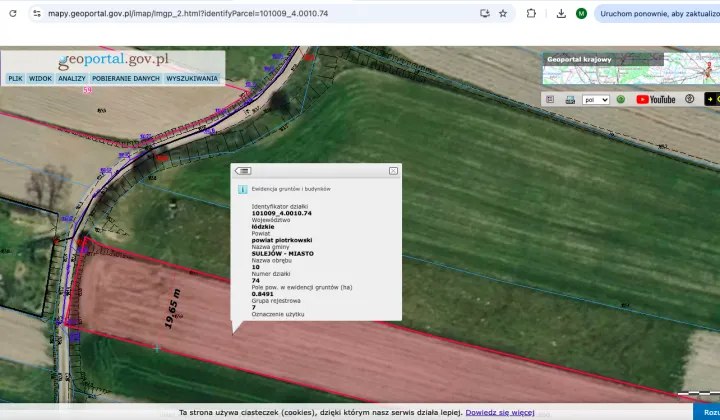Select parcel identifier 101009_4.0010.74 text
The width and height of the screenshot is (720, 420).
tap(281, 213)
